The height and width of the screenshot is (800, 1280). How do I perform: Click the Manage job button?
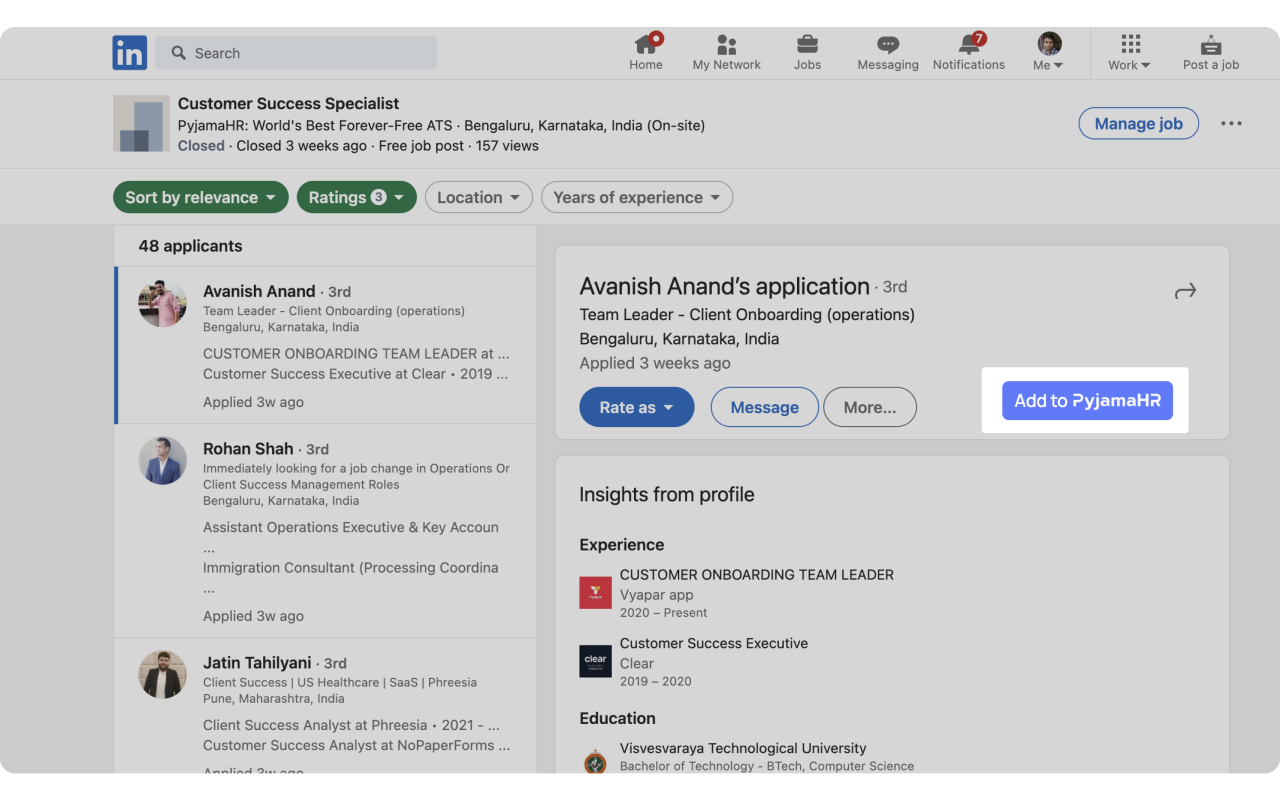click(1138, 123)
